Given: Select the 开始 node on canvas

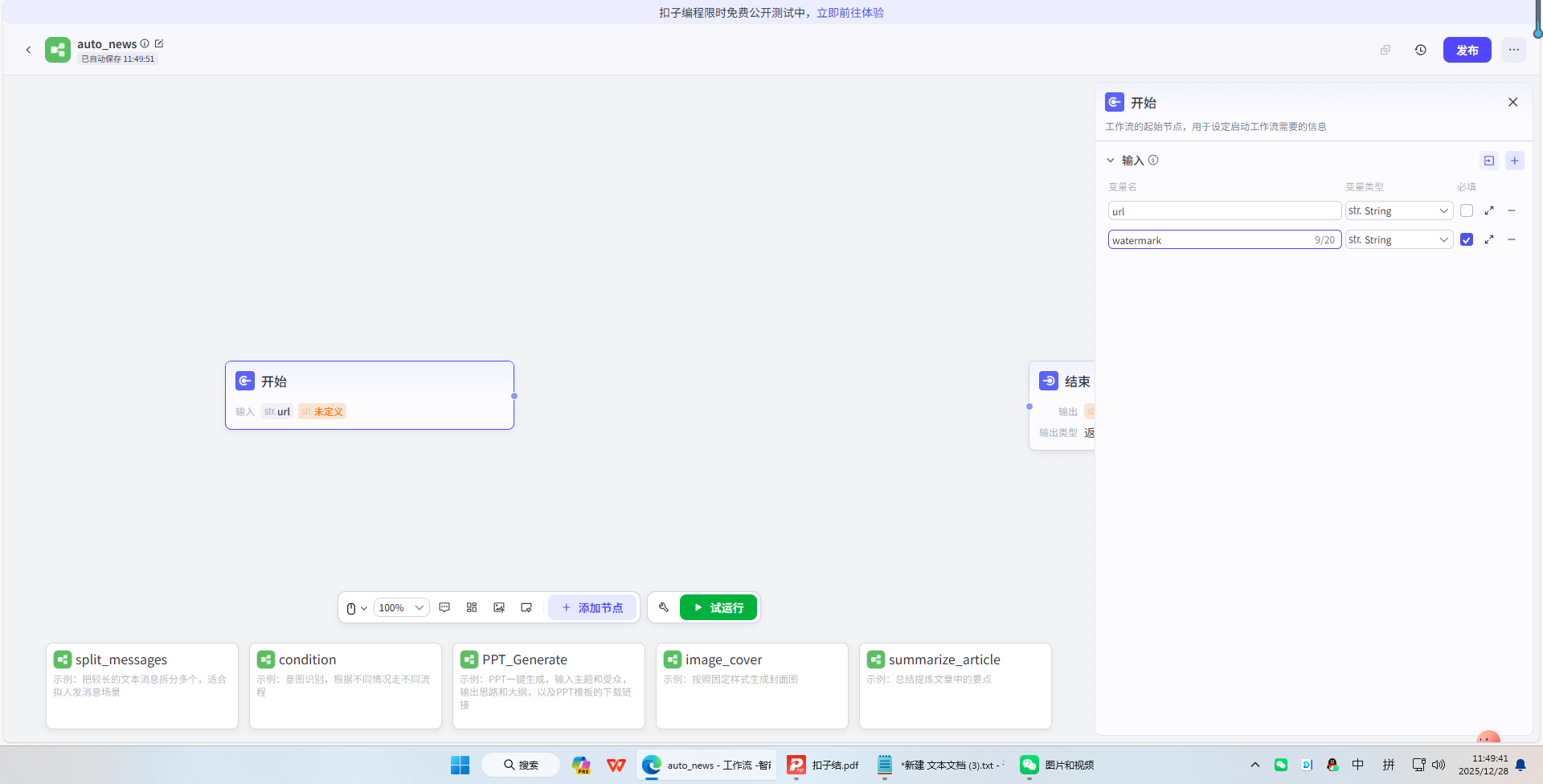Looking at the screenshot, I should tap(370, 394).
